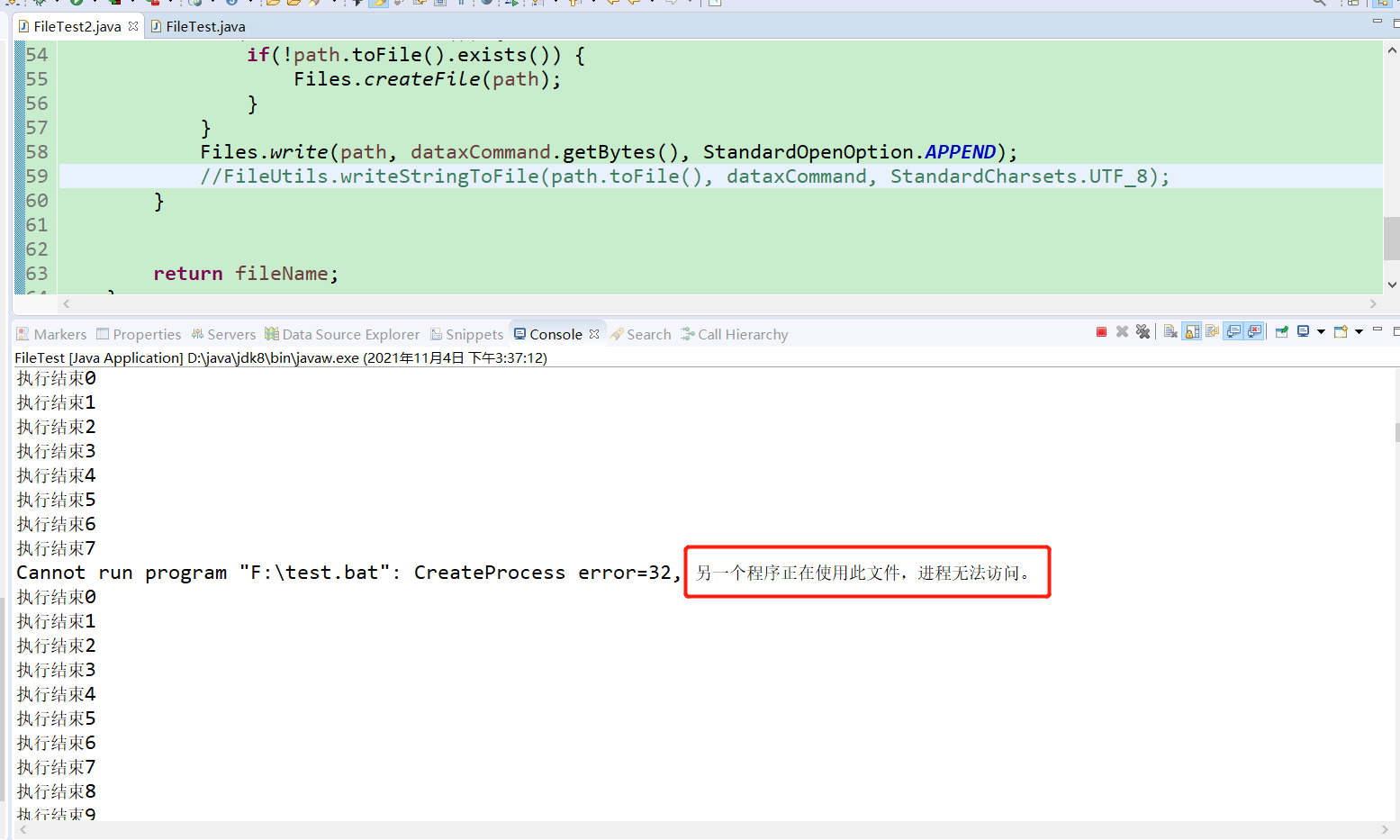The width and height of the screenshot is (1400, 840).
Task: Click the FileTest Java Application launch description text
Action: tap(281, 357)
